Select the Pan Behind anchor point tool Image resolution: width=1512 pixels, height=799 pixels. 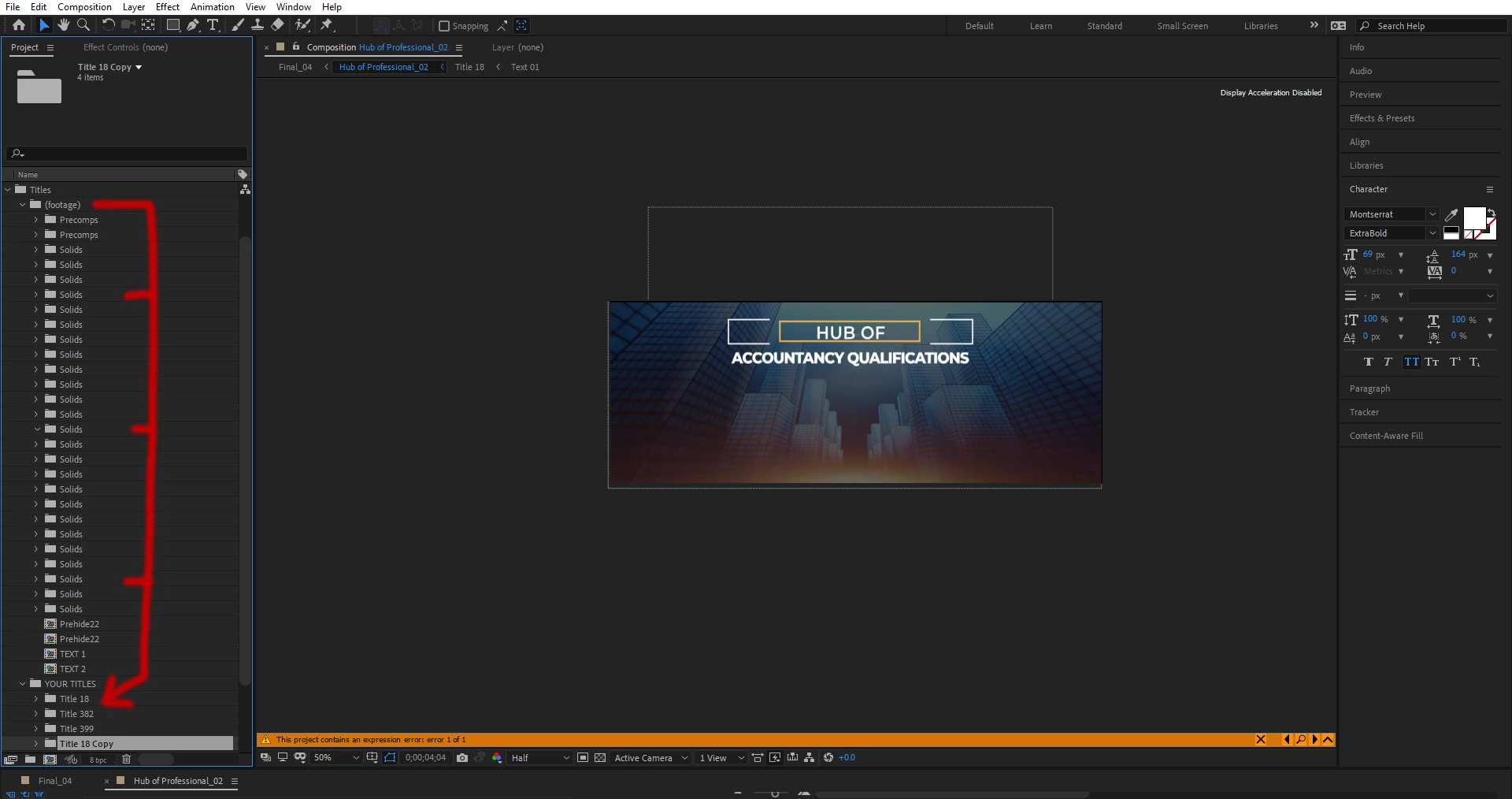point(148,25)
